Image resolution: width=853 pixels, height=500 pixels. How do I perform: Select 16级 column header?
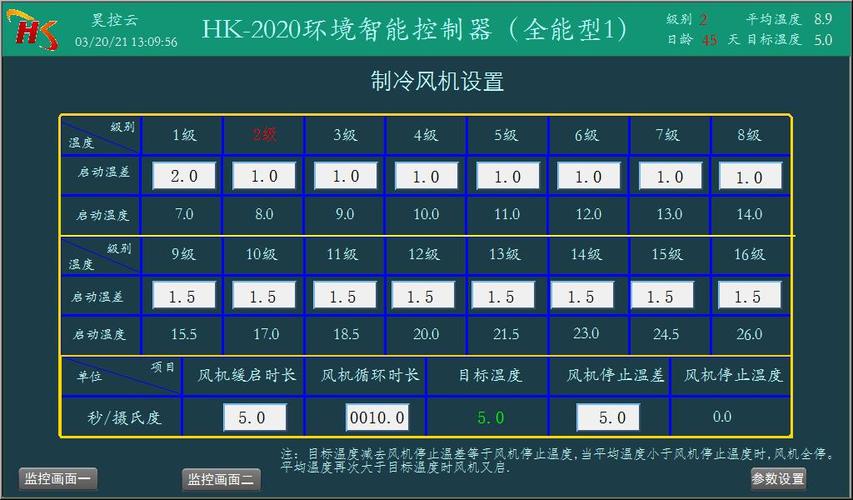pyautogui.click(x=749, y=254)
